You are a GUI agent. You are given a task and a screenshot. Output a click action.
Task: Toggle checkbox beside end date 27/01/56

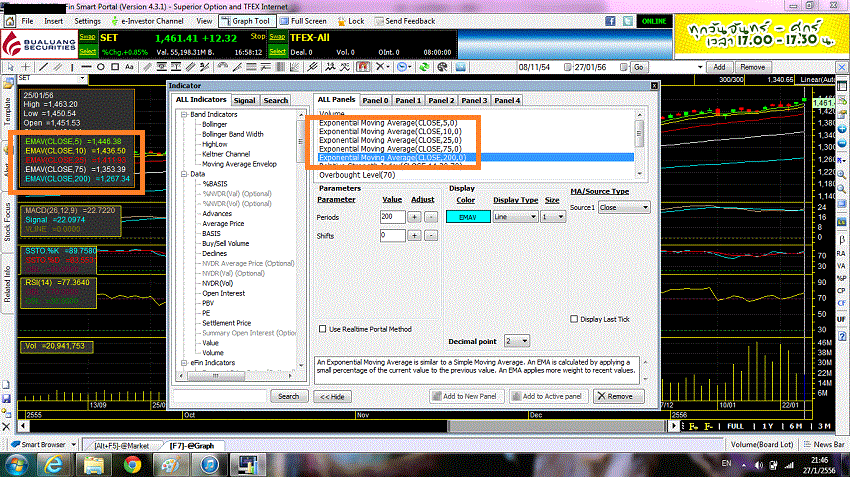[x=567, y=67]
